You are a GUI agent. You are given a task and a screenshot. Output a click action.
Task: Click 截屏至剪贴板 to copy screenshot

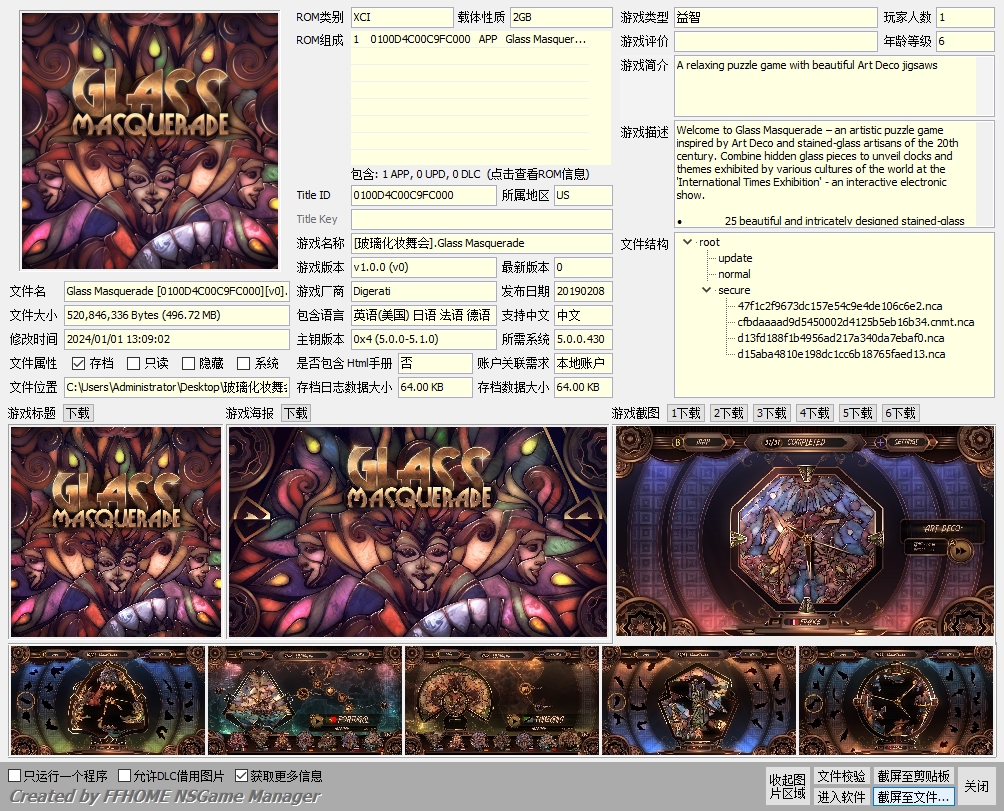pos(914,776)
